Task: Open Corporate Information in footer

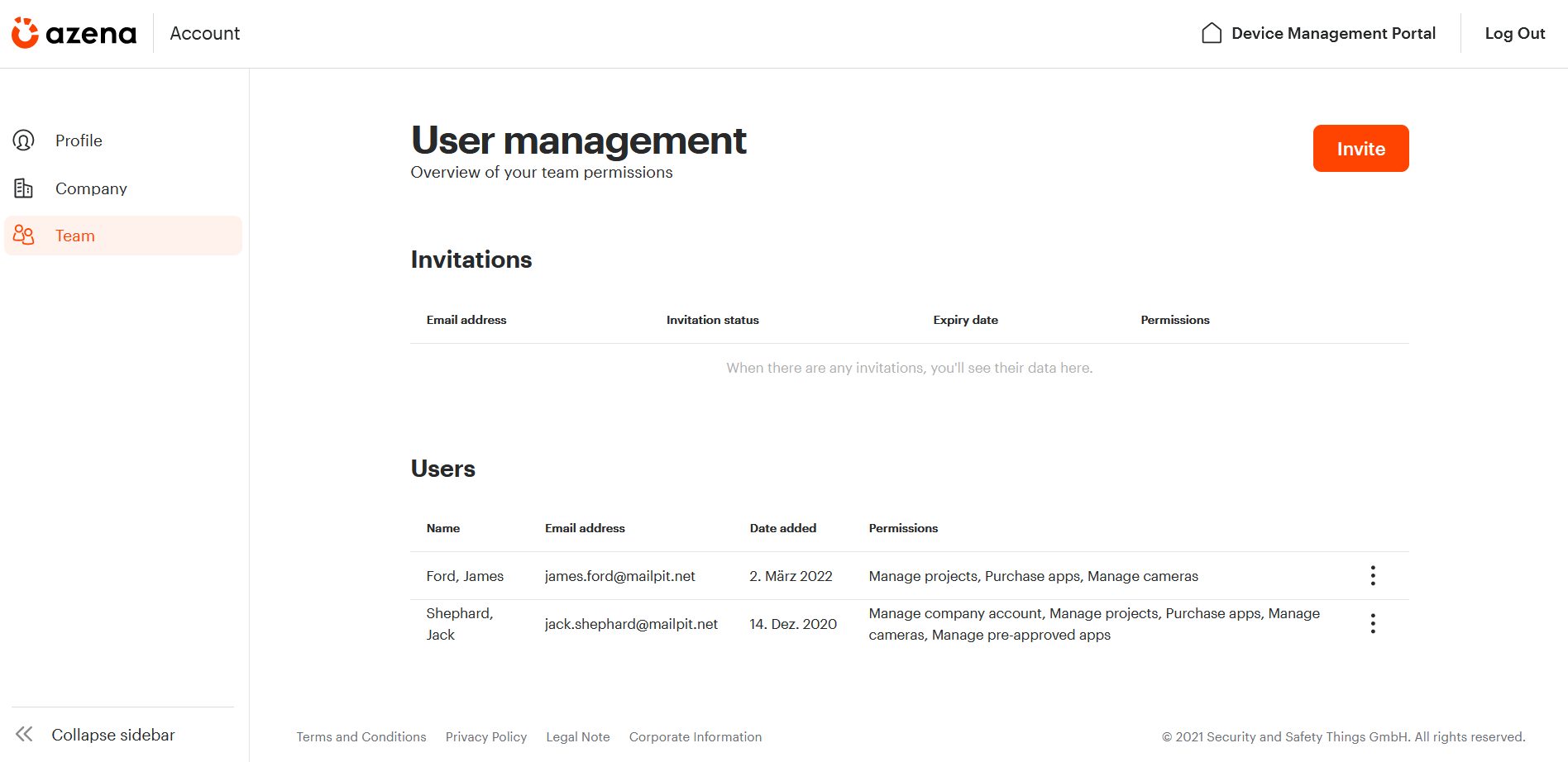Action: (x=696, y=737)
